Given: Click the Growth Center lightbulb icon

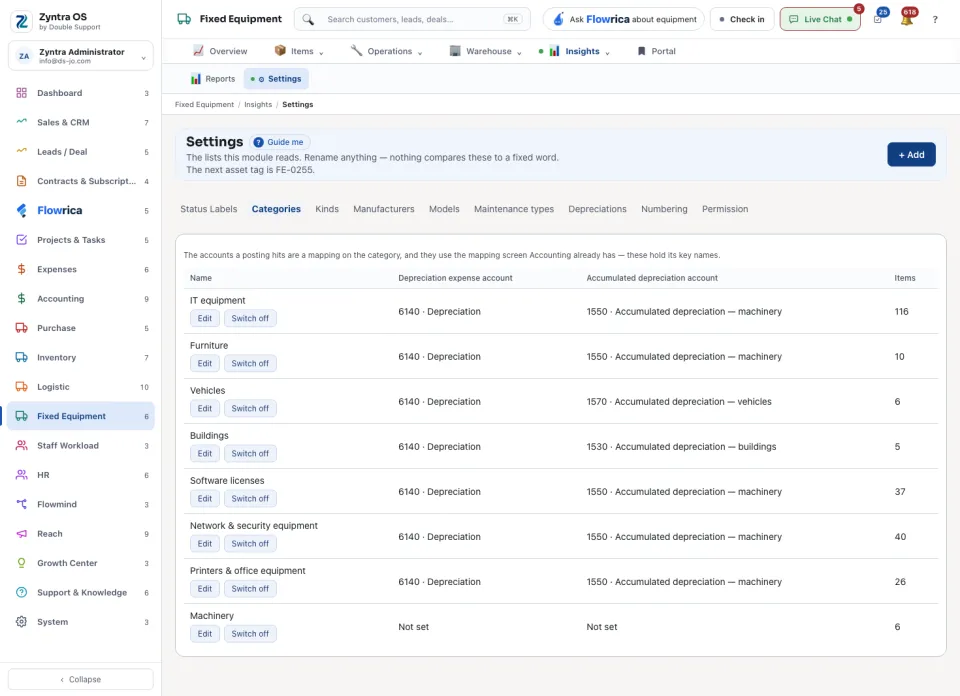Looking at the screenshot, I should tap(21, 563).
